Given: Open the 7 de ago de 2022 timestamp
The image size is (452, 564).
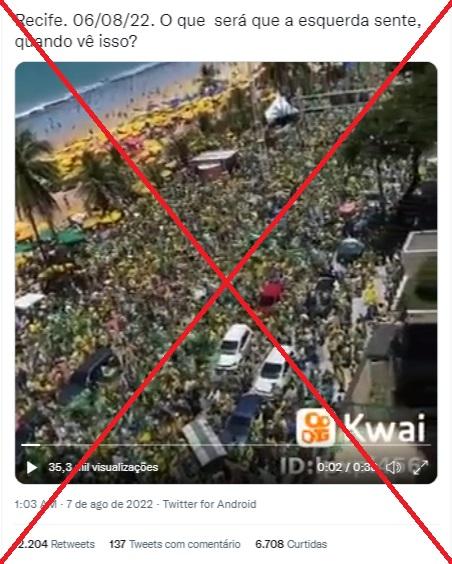Looking at the screenshot, I should [x=109, y=504].
